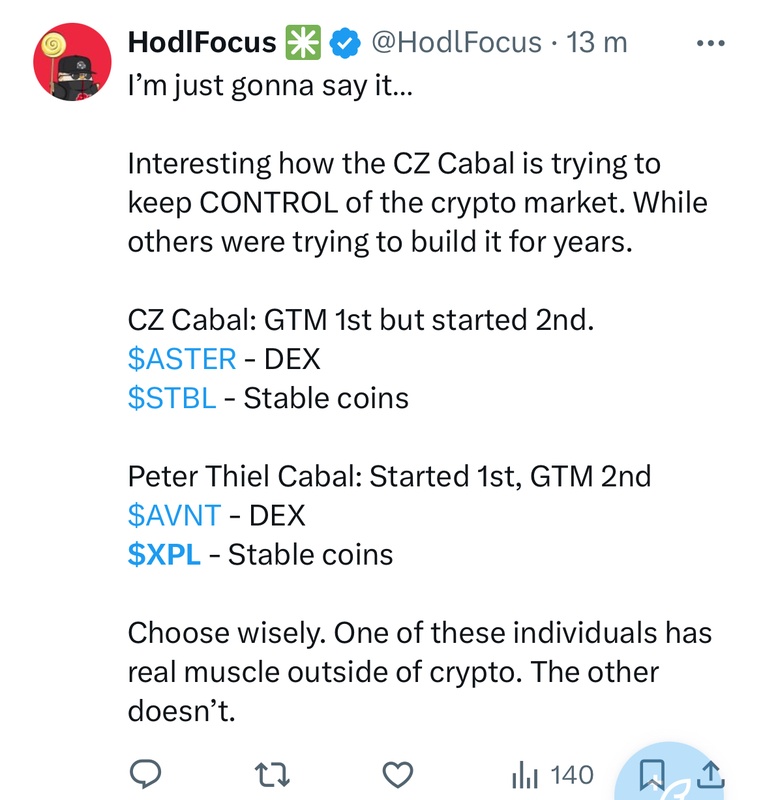Like the post with the heart icon
Screen dimensions: 763x800
tap(399, 775)
